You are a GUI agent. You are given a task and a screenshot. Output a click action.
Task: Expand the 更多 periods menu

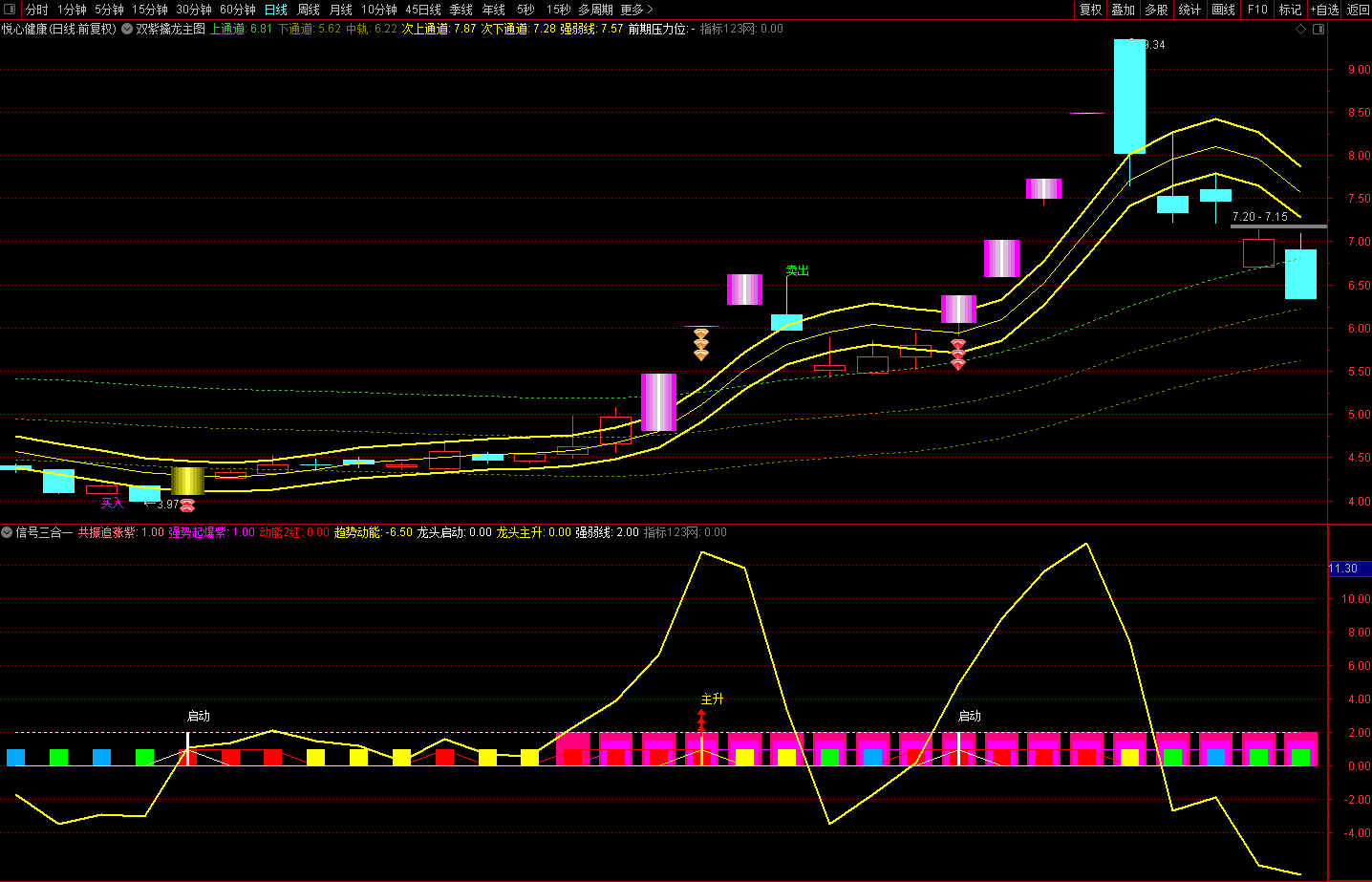point(636,10)
